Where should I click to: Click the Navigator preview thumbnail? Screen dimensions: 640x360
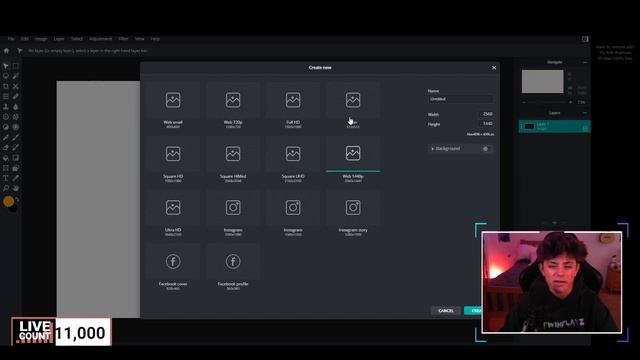pos(542,81)
